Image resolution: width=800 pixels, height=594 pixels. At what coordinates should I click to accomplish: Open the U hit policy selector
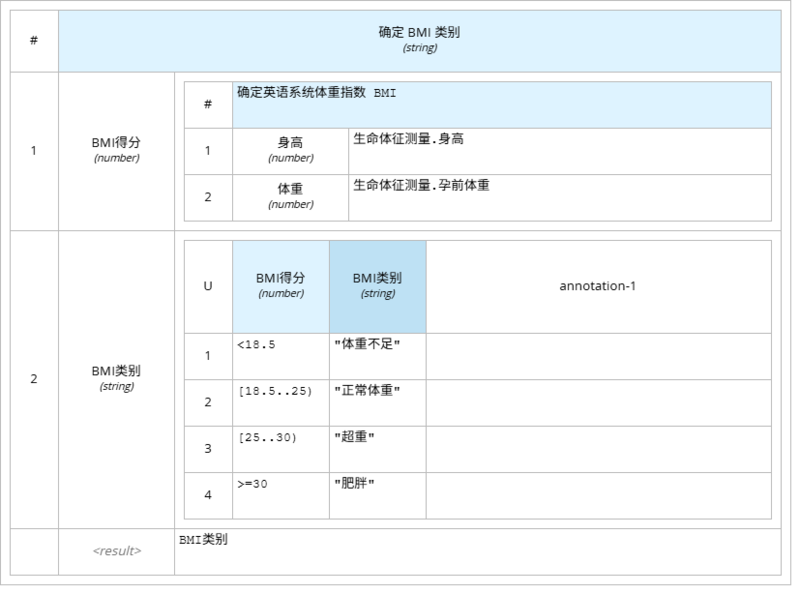[x=208, y=286]
